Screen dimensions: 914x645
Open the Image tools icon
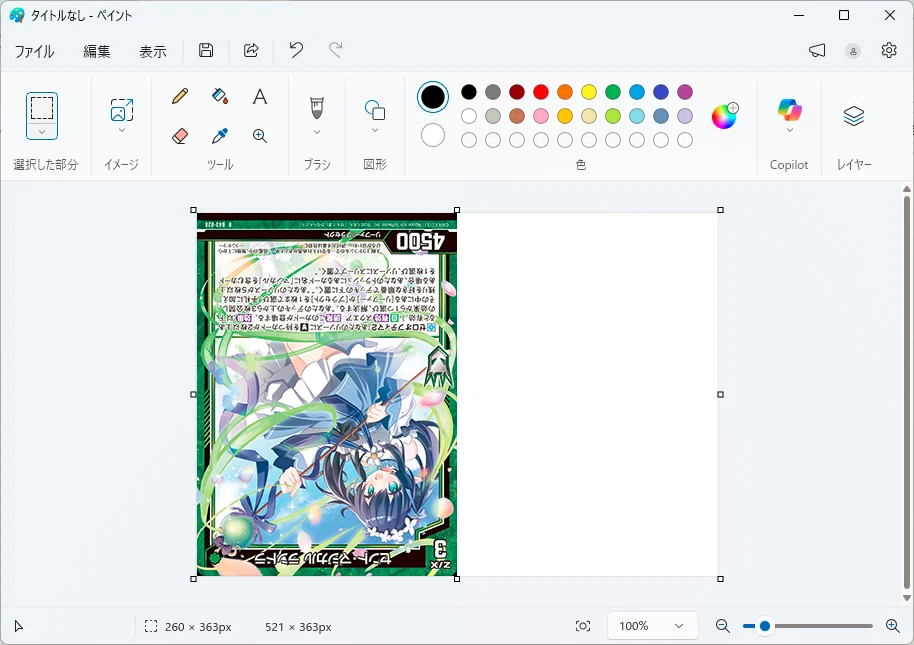point(122,110)
